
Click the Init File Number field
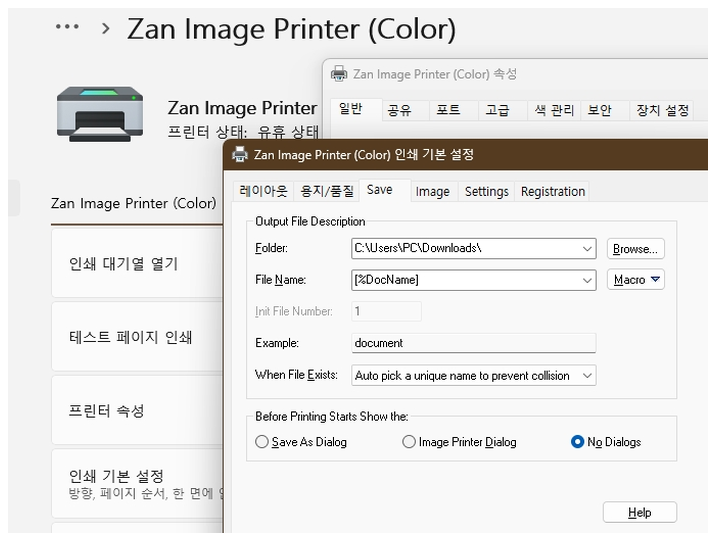386,311
